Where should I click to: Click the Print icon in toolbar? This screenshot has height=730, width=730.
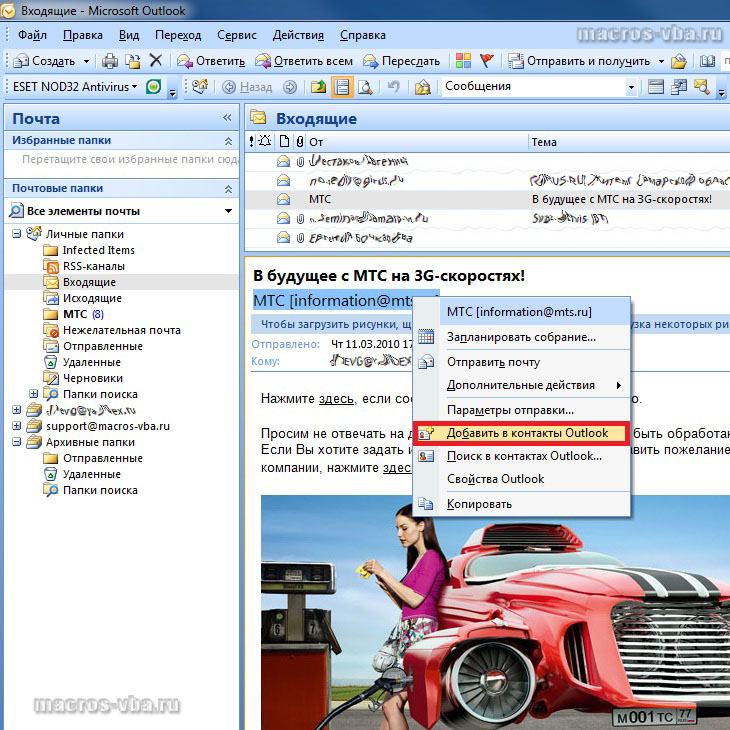[110, 61]
